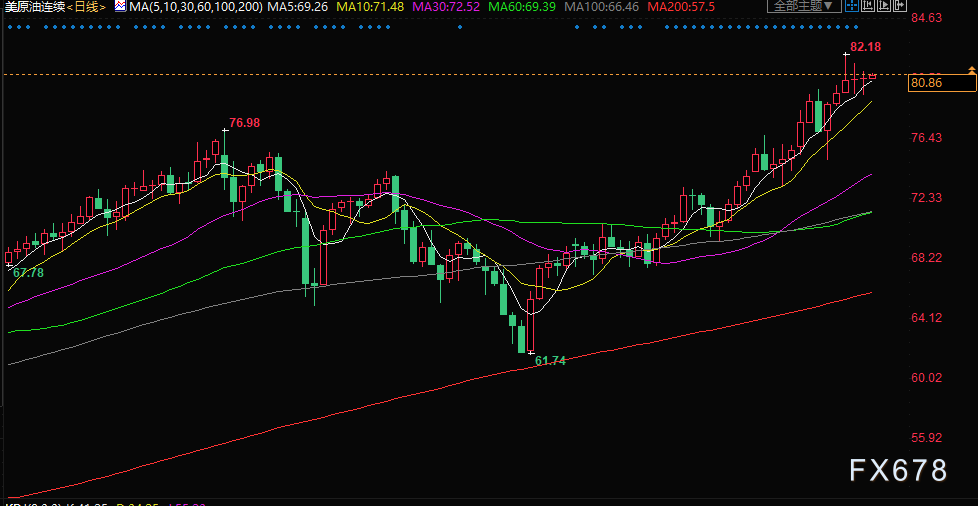The image size is (978, 506).
Task: Select the MA60:69.39 green legend
Action: pos(523,7)
